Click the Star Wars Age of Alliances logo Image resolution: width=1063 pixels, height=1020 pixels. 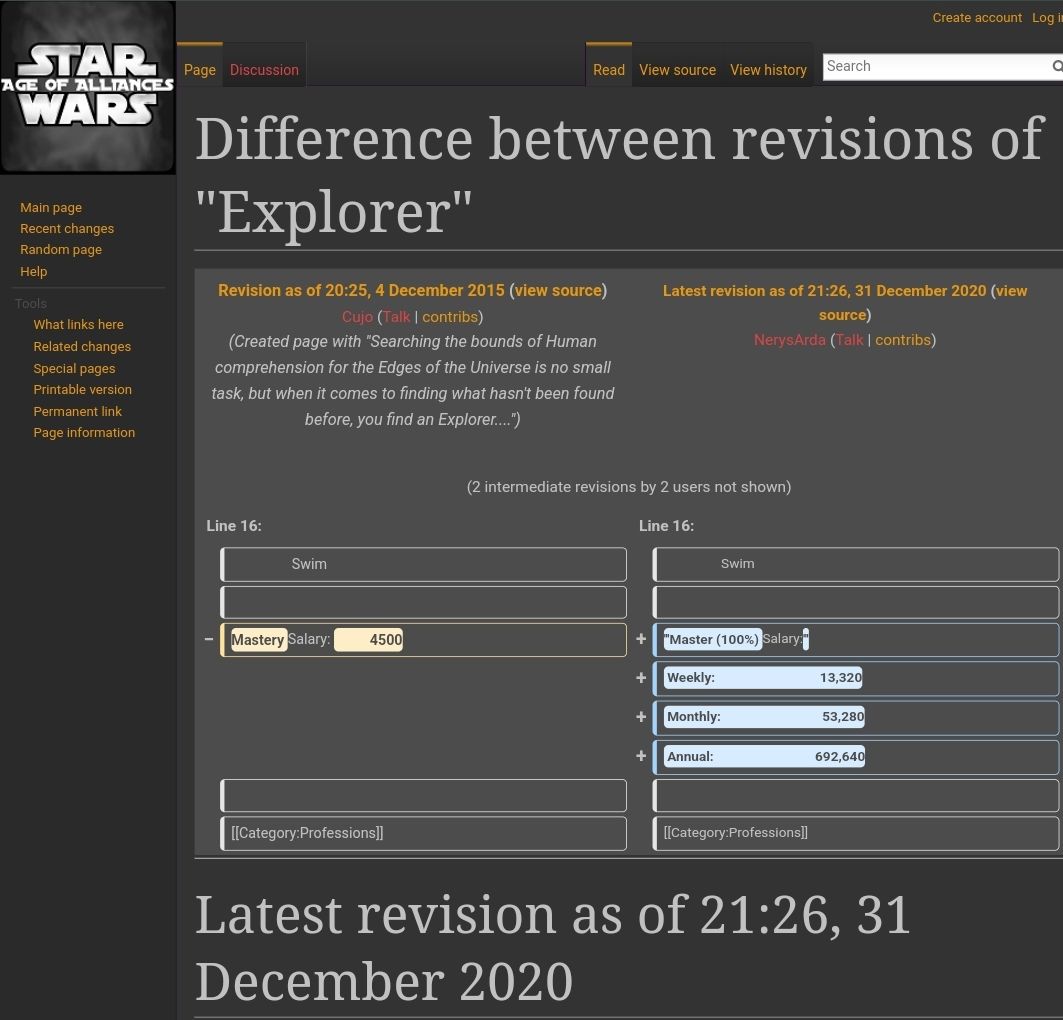[87, 86]
